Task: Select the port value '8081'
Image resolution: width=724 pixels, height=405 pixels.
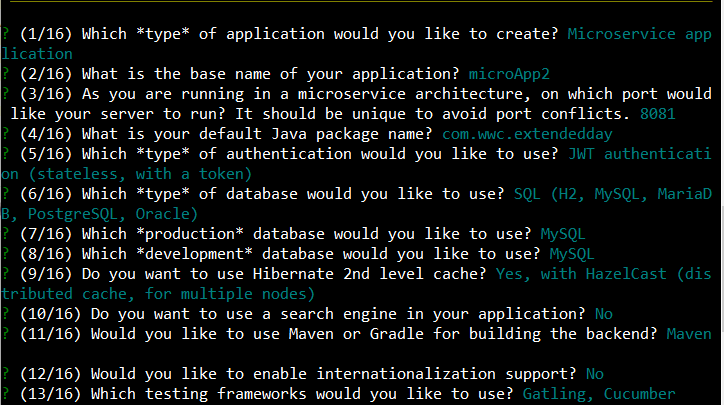Action: click(x=658, y=114)
